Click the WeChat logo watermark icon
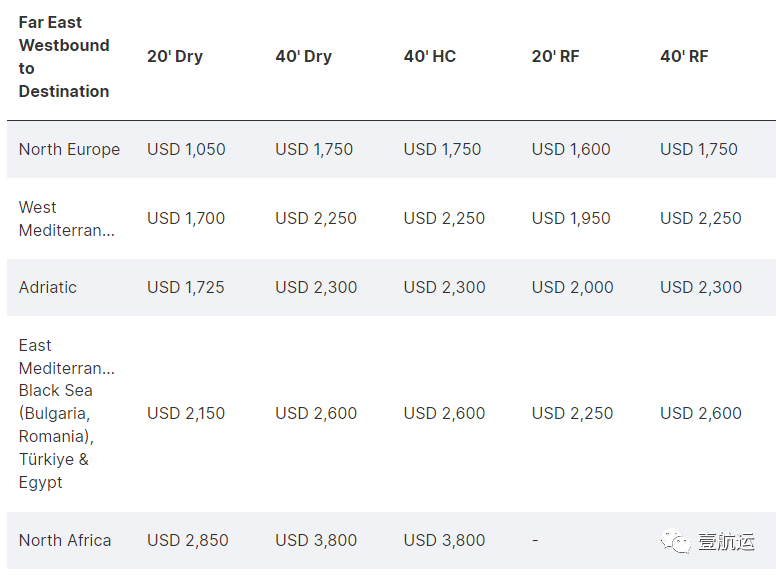Viewport: 780px width, 576px height. pyautogui.click(x=676, y=541)
